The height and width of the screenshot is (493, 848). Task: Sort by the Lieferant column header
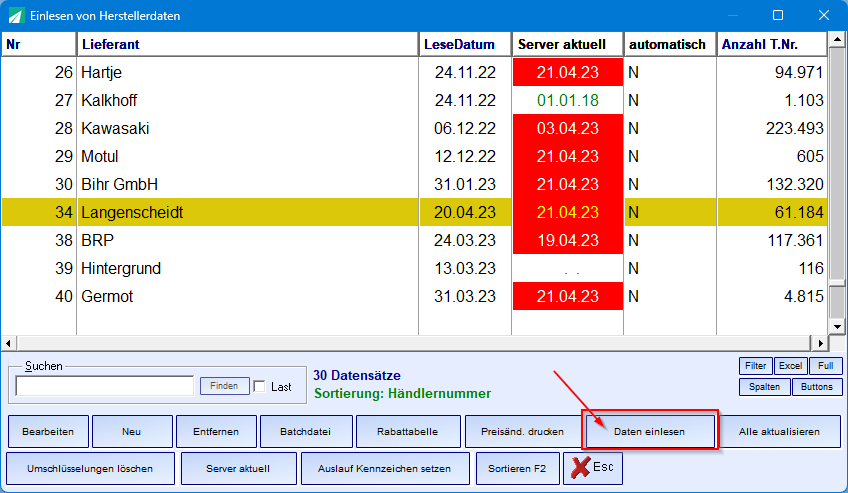[x=248, y=44]
